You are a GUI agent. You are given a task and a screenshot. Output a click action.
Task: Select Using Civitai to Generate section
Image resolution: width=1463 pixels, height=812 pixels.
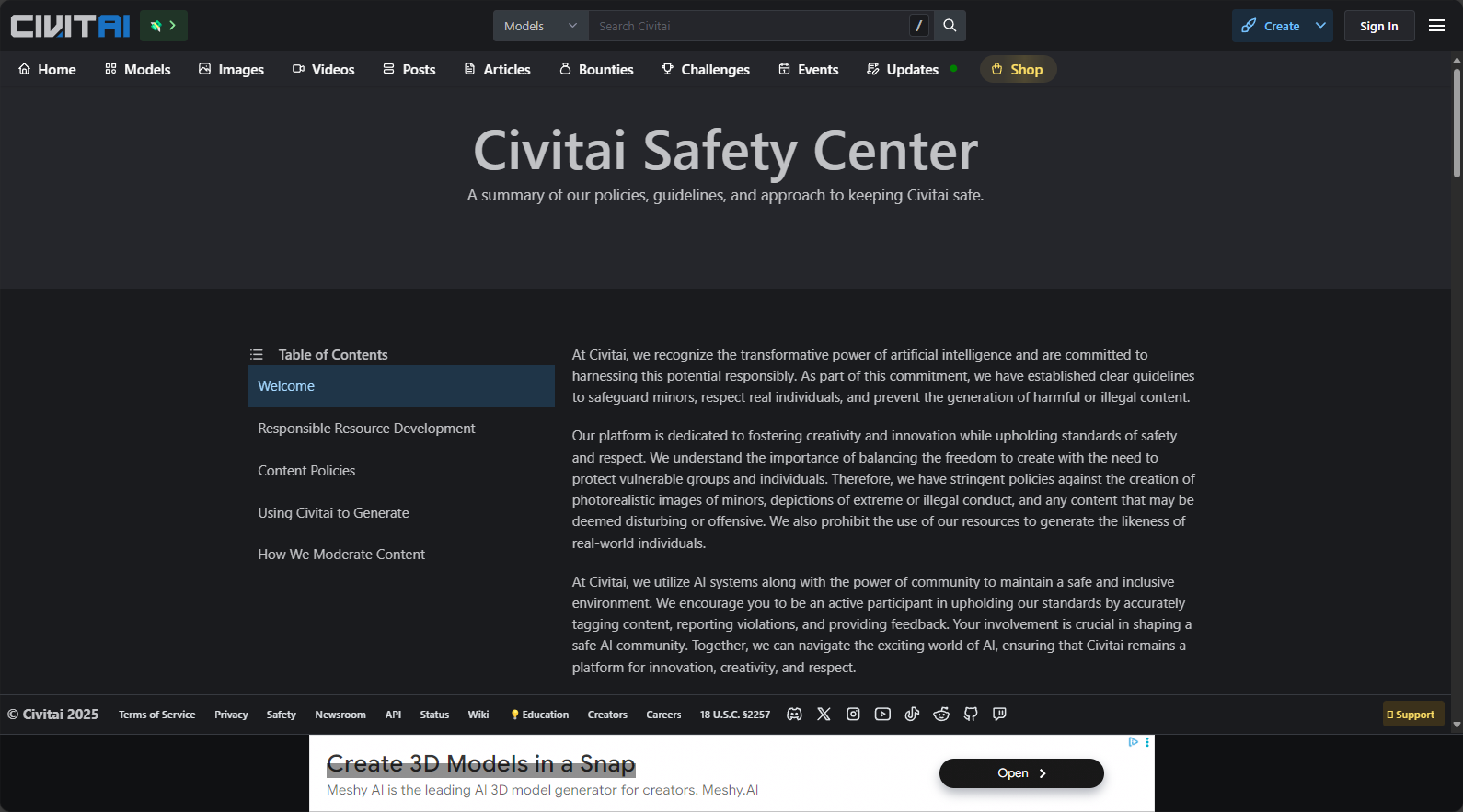(401, 513)
